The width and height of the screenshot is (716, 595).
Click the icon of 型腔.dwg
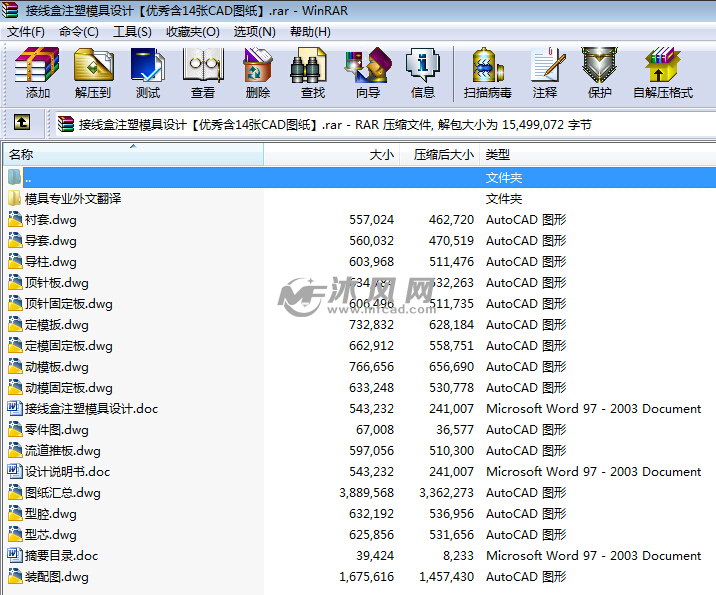point(15,514)
